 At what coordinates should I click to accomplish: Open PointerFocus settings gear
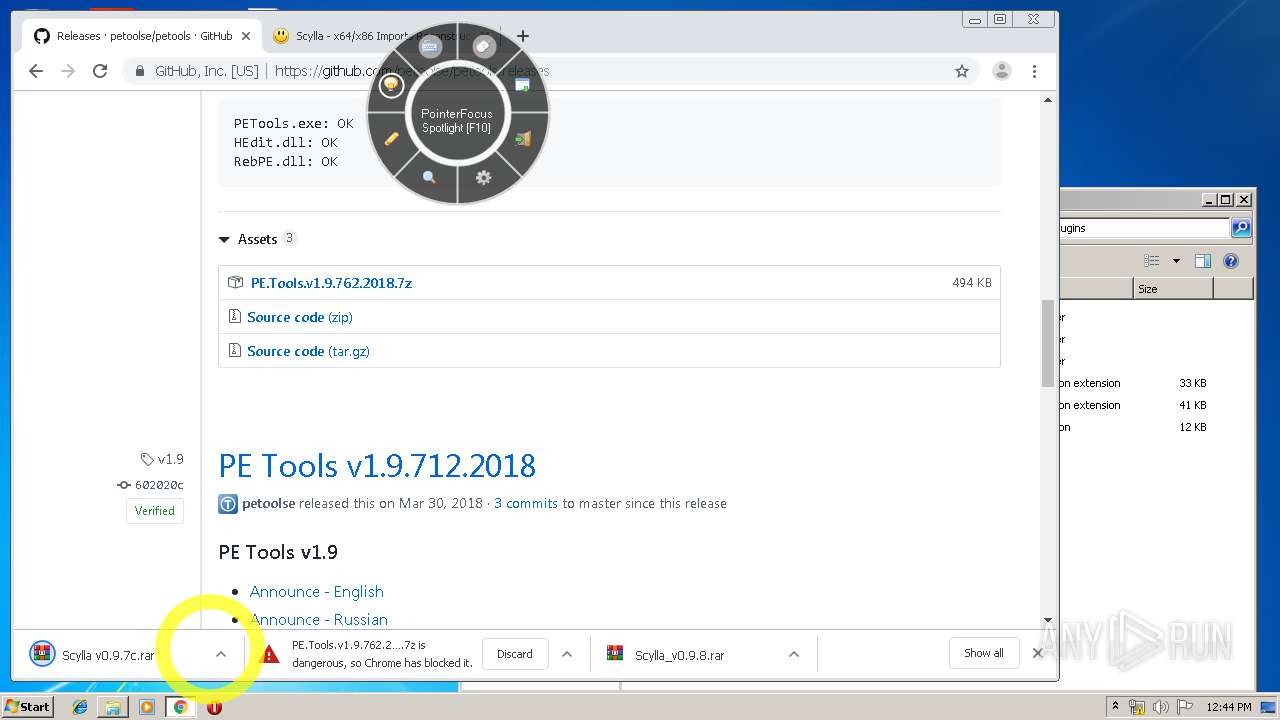tap(484, 177)
